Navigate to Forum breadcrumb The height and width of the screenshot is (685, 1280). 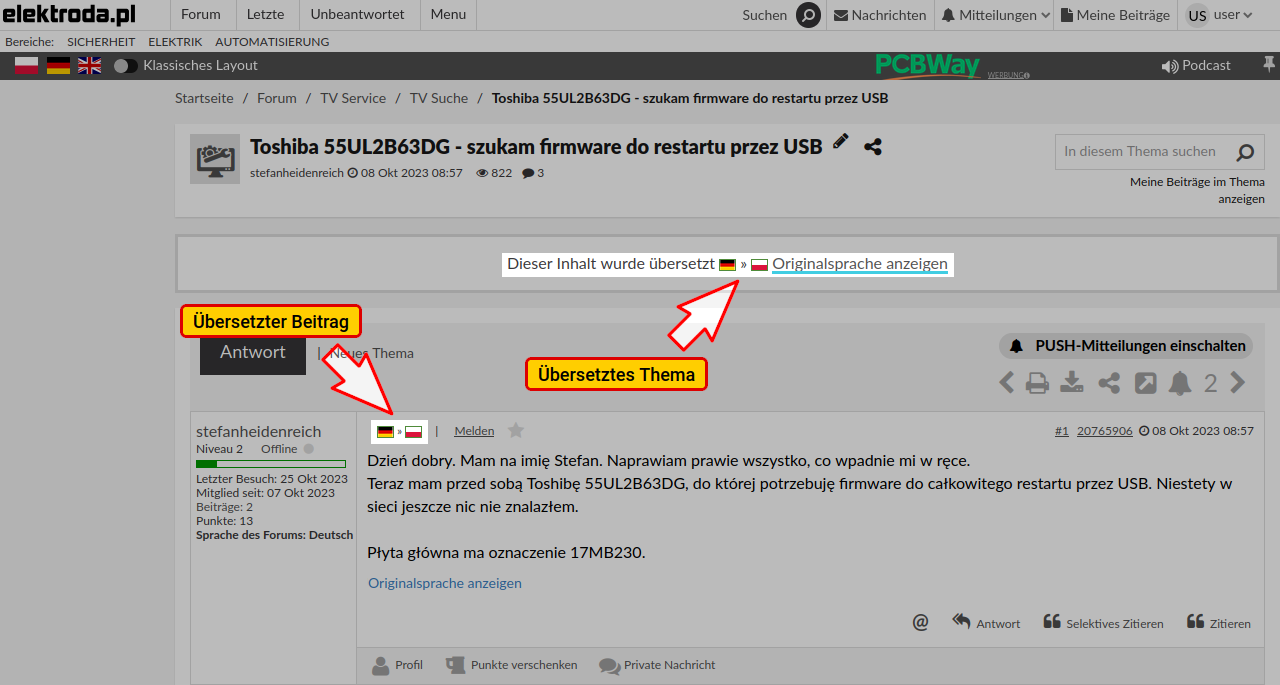tap(277, 98)
